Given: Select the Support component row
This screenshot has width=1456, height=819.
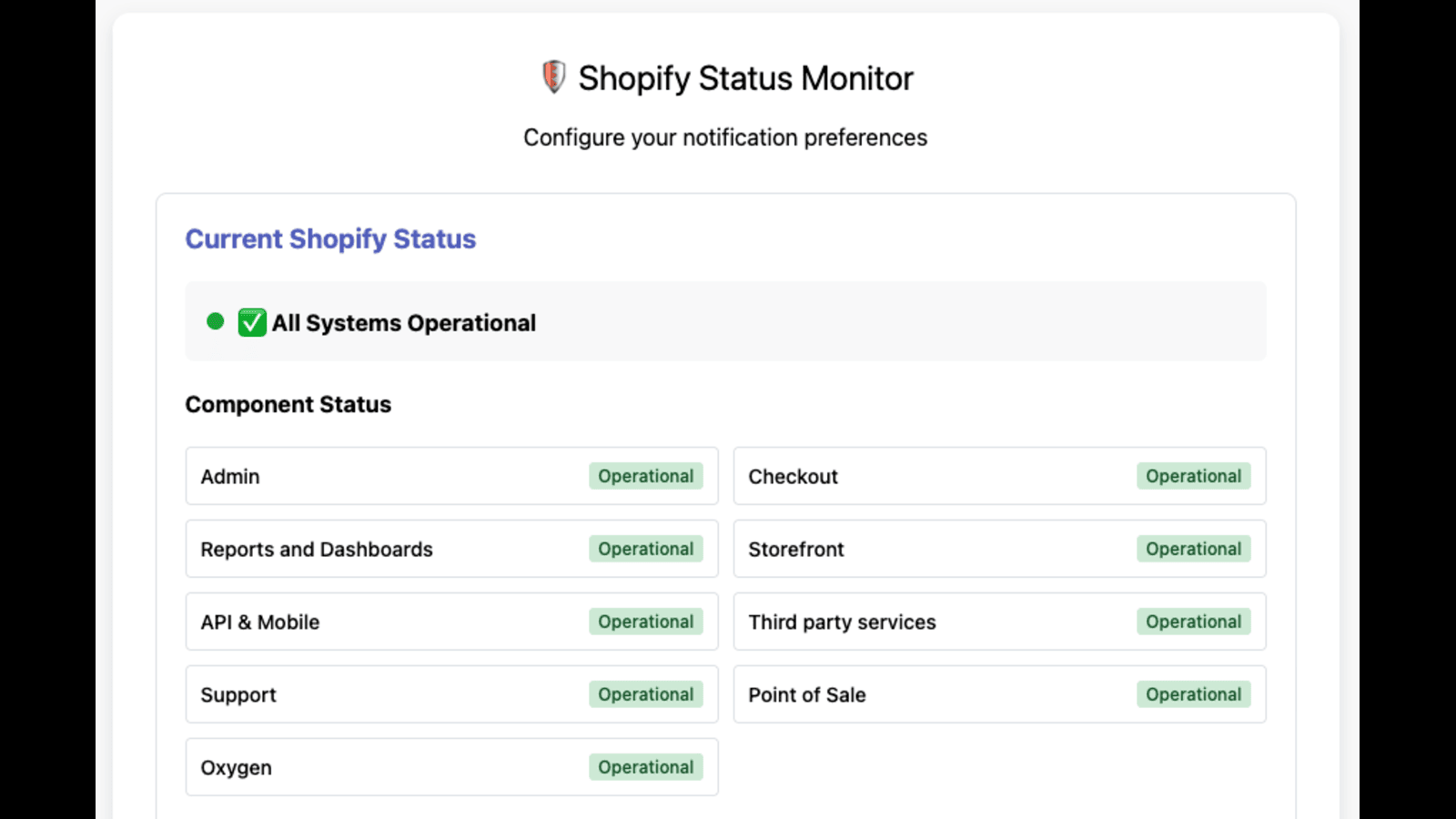Looking at the screenshot, I should tap(452, 694).
